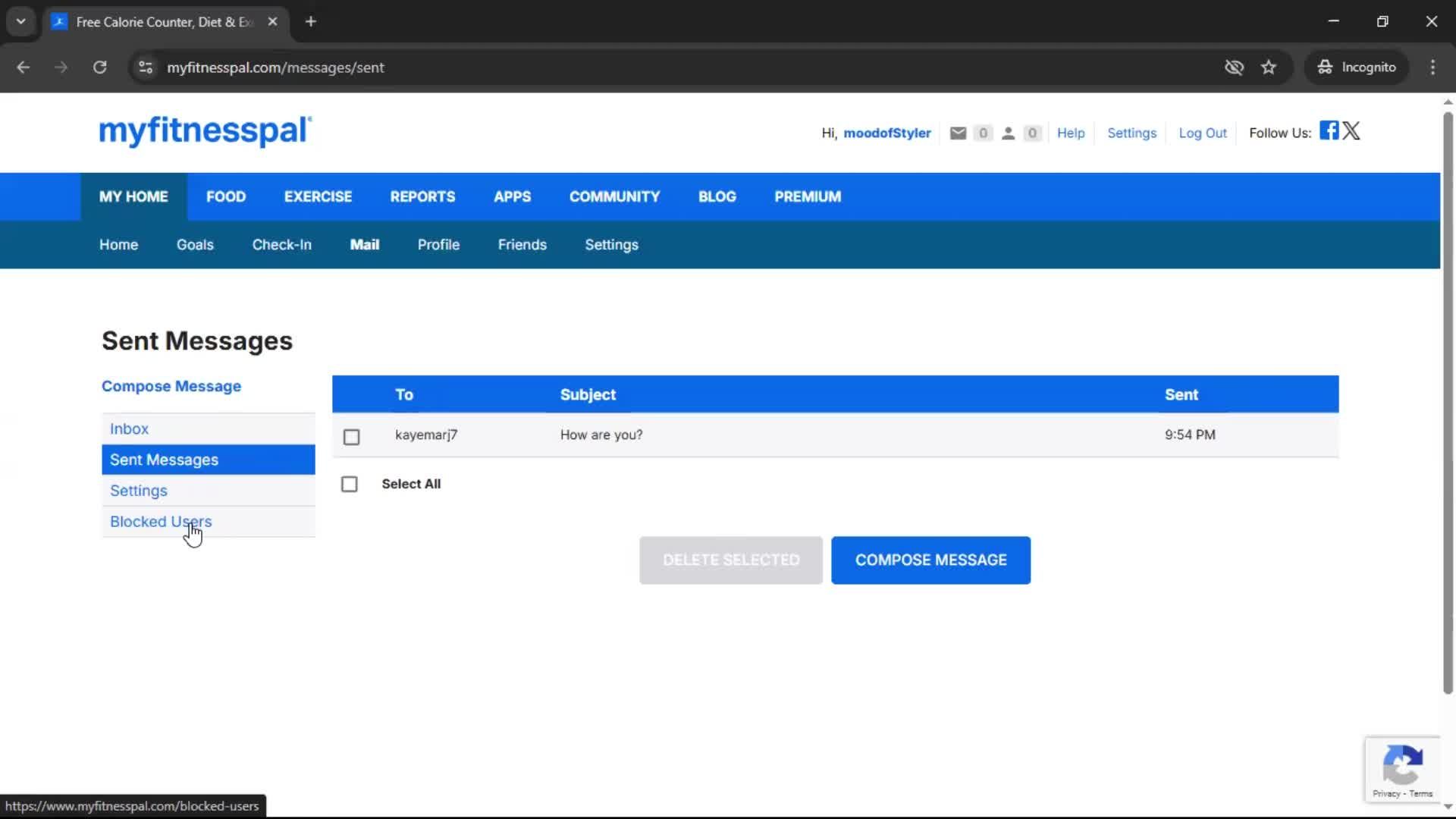Click the 9:54 PM sent time

pyautogui.click(x=1190, y=435)
